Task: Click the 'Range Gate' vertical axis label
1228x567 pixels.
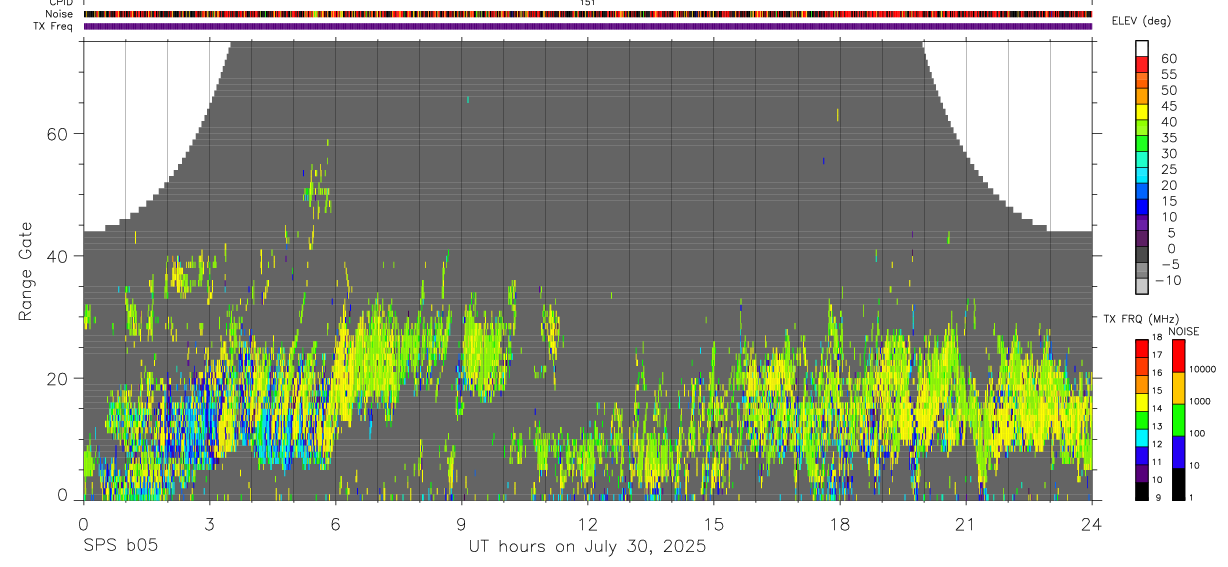Action: tap(25, 271)
